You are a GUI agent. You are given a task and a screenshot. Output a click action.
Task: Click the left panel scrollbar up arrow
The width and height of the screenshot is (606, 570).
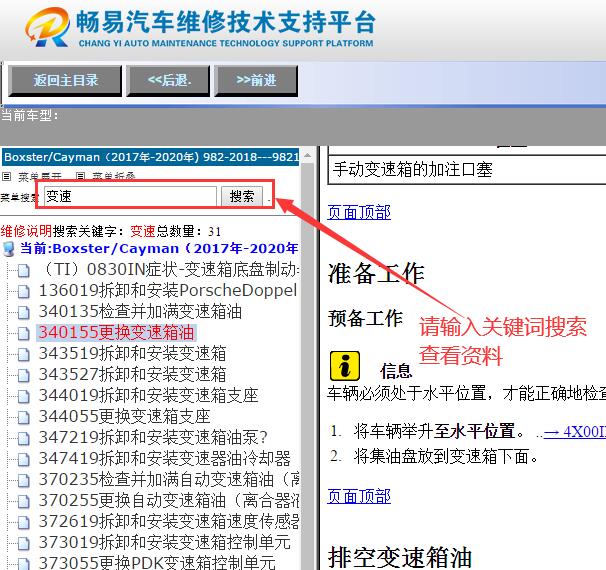(308, 155)
